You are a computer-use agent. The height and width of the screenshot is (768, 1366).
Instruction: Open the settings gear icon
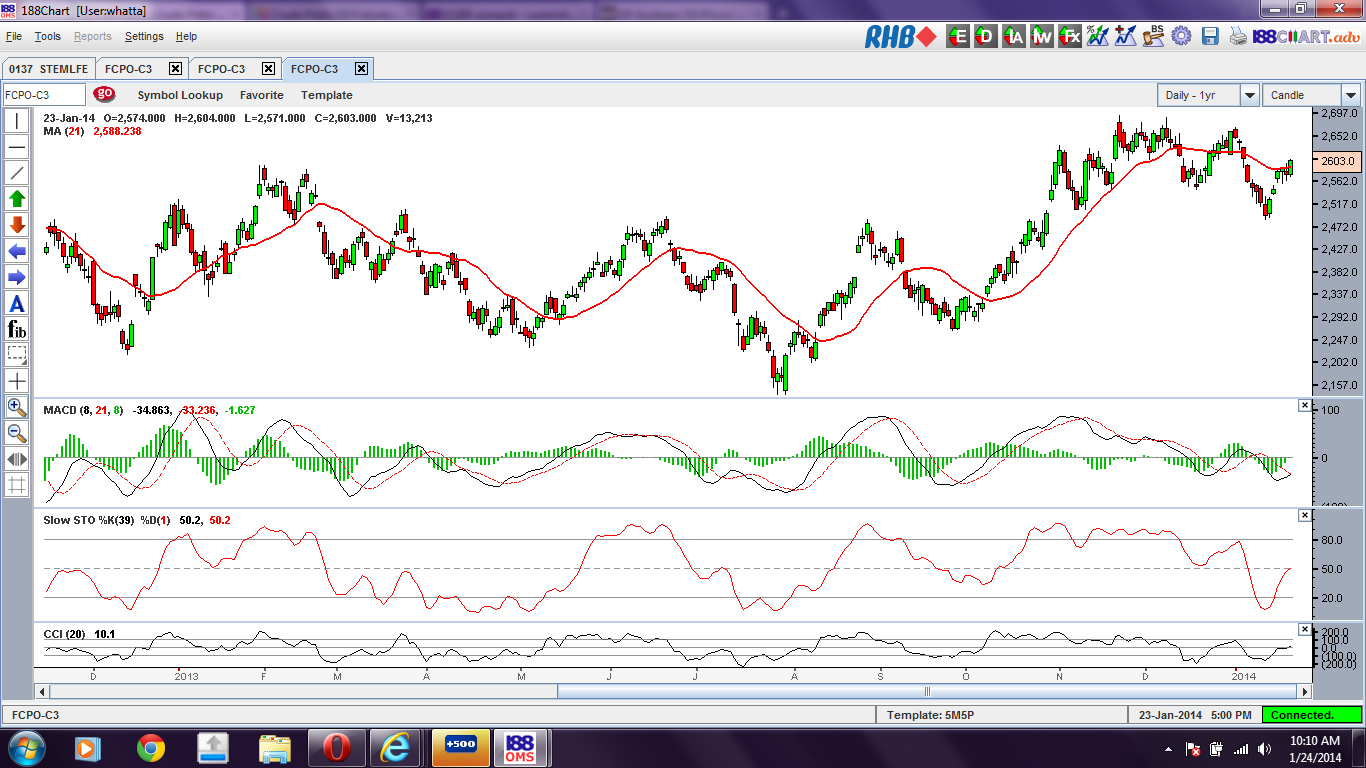(1181, 37)
